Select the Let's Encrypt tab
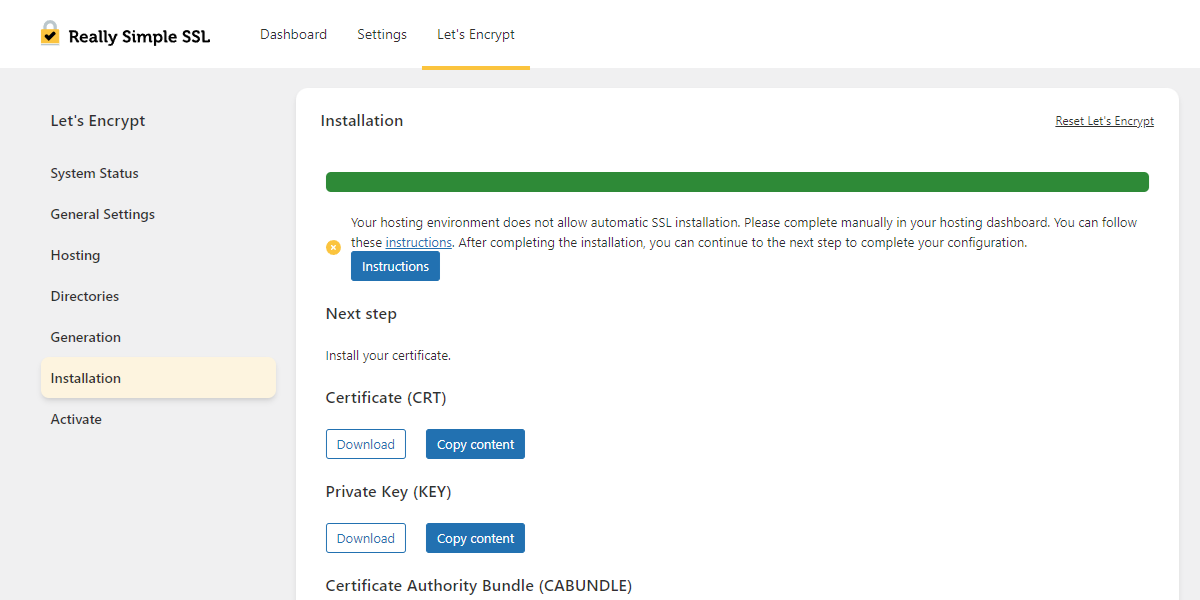The image size is (1200, 600). 476,34
